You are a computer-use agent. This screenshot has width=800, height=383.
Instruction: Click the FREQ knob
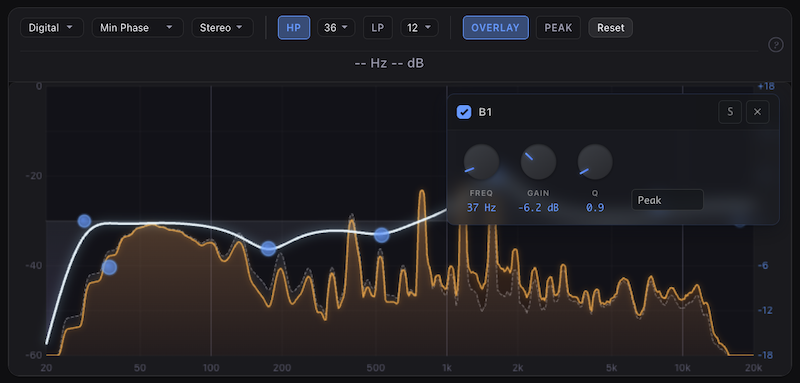pyautogui.click(x=481, y=162)
